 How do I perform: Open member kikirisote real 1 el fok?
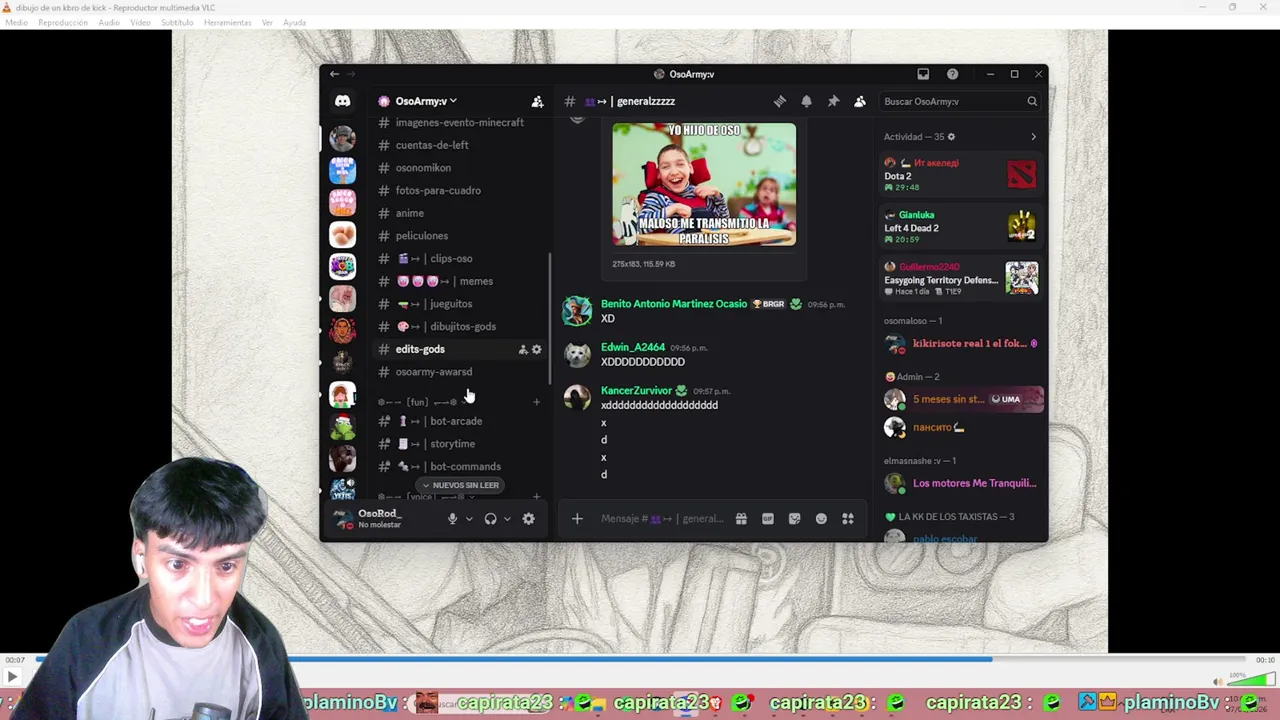962,344
